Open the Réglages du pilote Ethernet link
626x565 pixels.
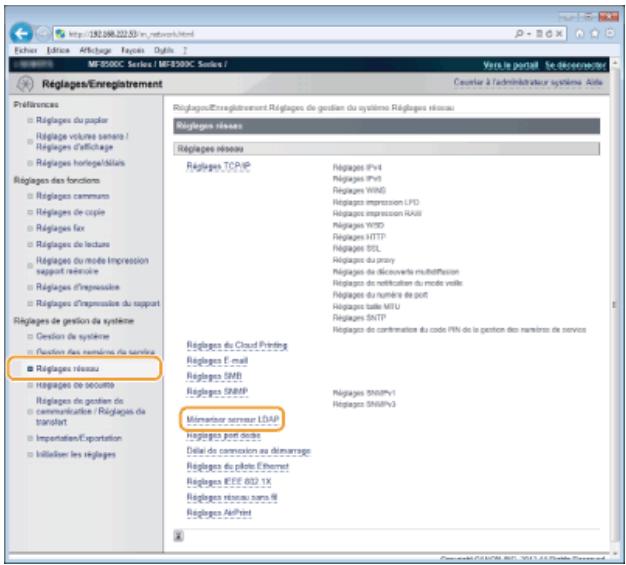(238, 466)
